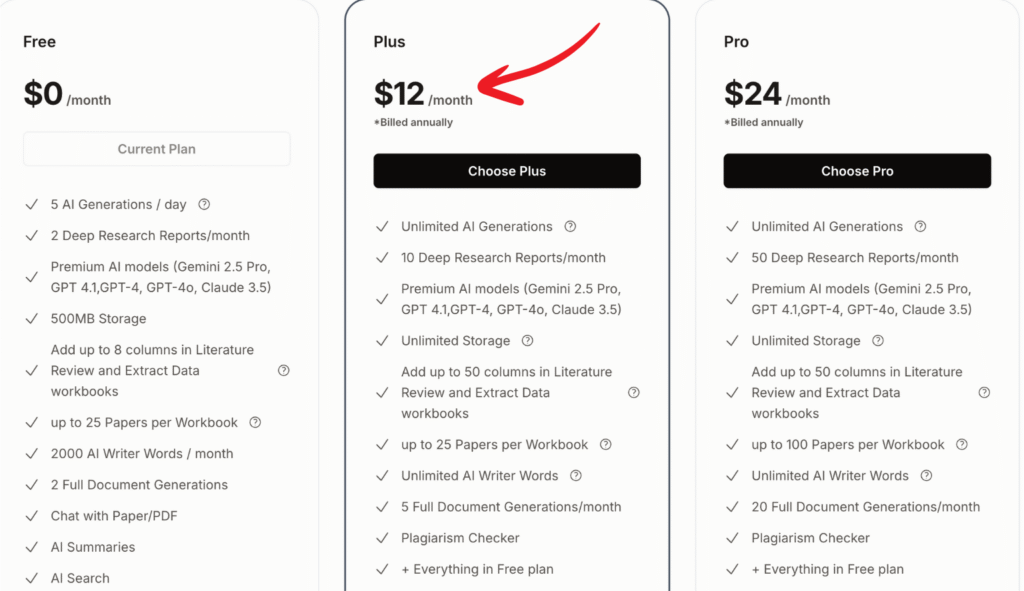This screenshot has width=1024, height=591.
Task: Click help icon beside Pro Unlimited AI Writer Words
Action: (x=926, y=475)
